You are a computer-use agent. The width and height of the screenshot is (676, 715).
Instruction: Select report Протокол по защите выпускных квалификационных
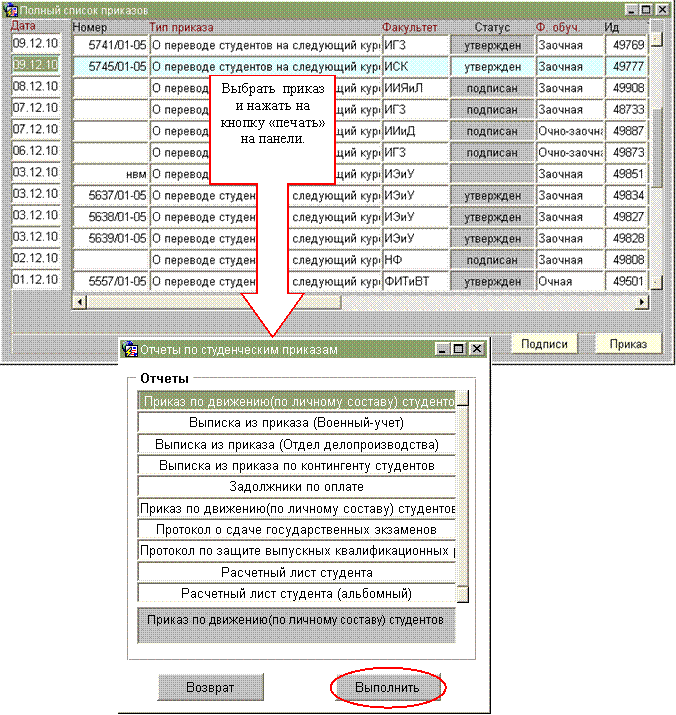[x=296, y=551]
